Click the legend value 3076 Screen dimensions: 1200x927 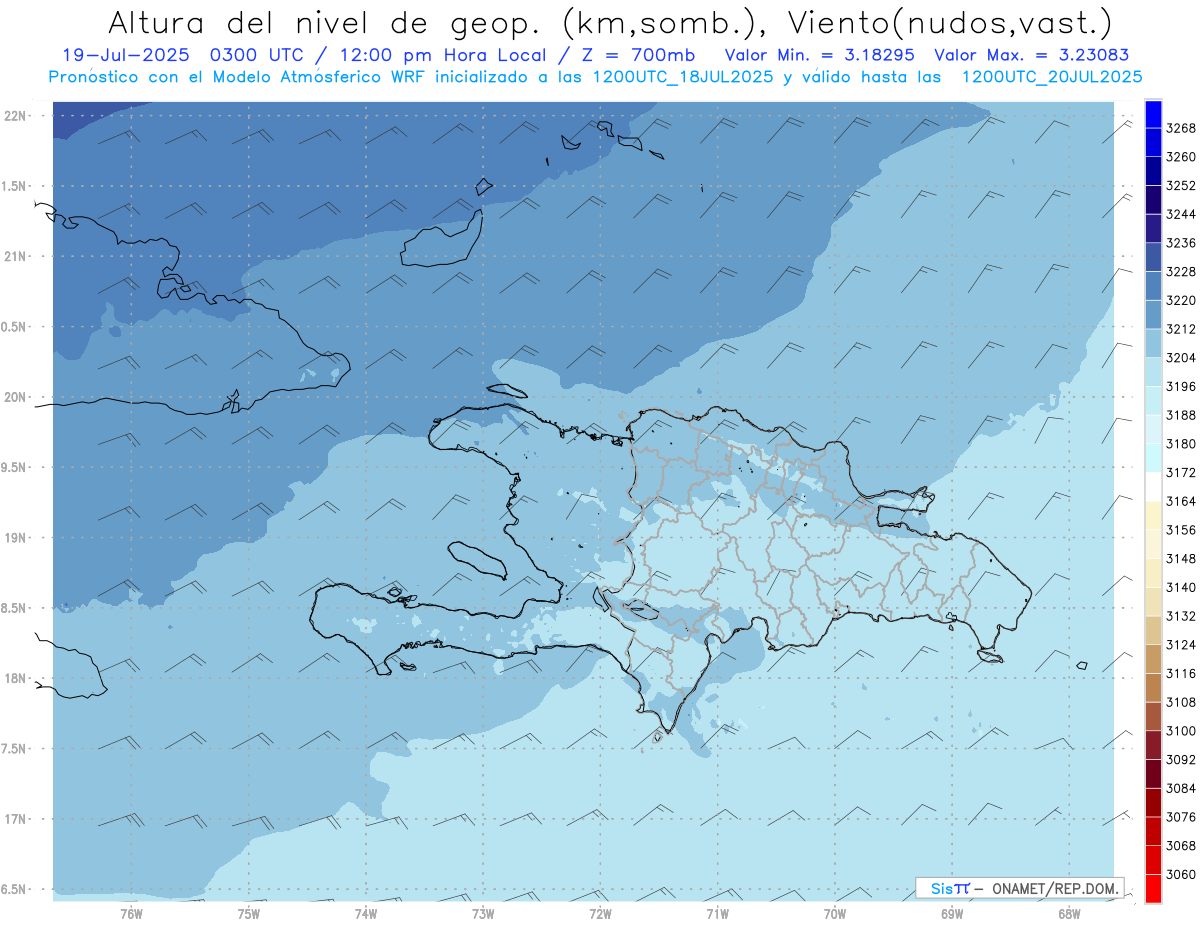1180,817
